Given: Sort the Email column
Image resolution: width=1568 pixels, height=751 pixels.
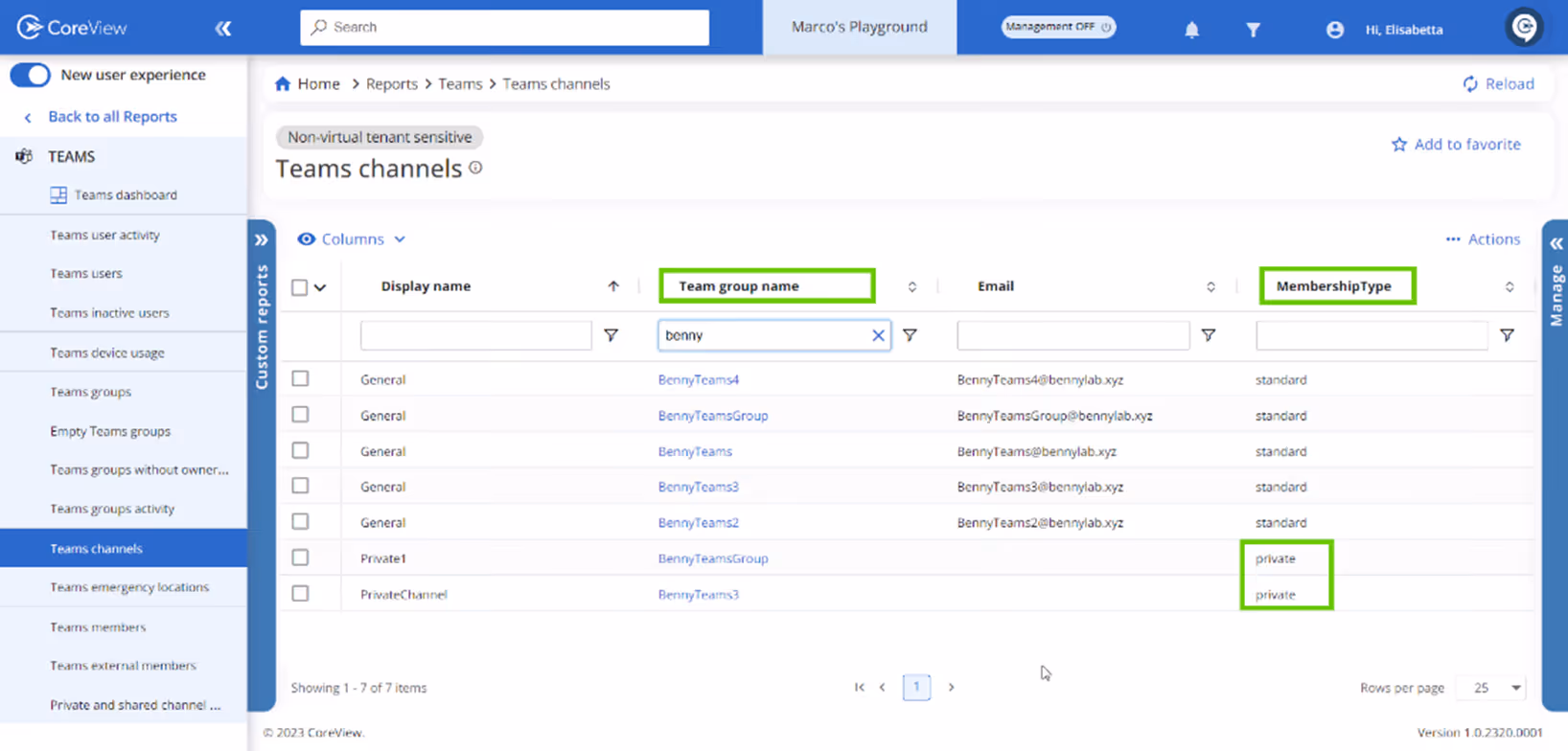Looking at the screenshot, I should (1211, 286).
